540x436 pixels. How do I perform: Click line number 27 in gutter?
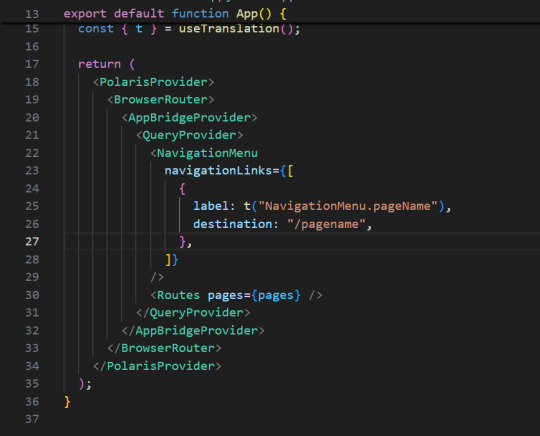coord(32,241)
